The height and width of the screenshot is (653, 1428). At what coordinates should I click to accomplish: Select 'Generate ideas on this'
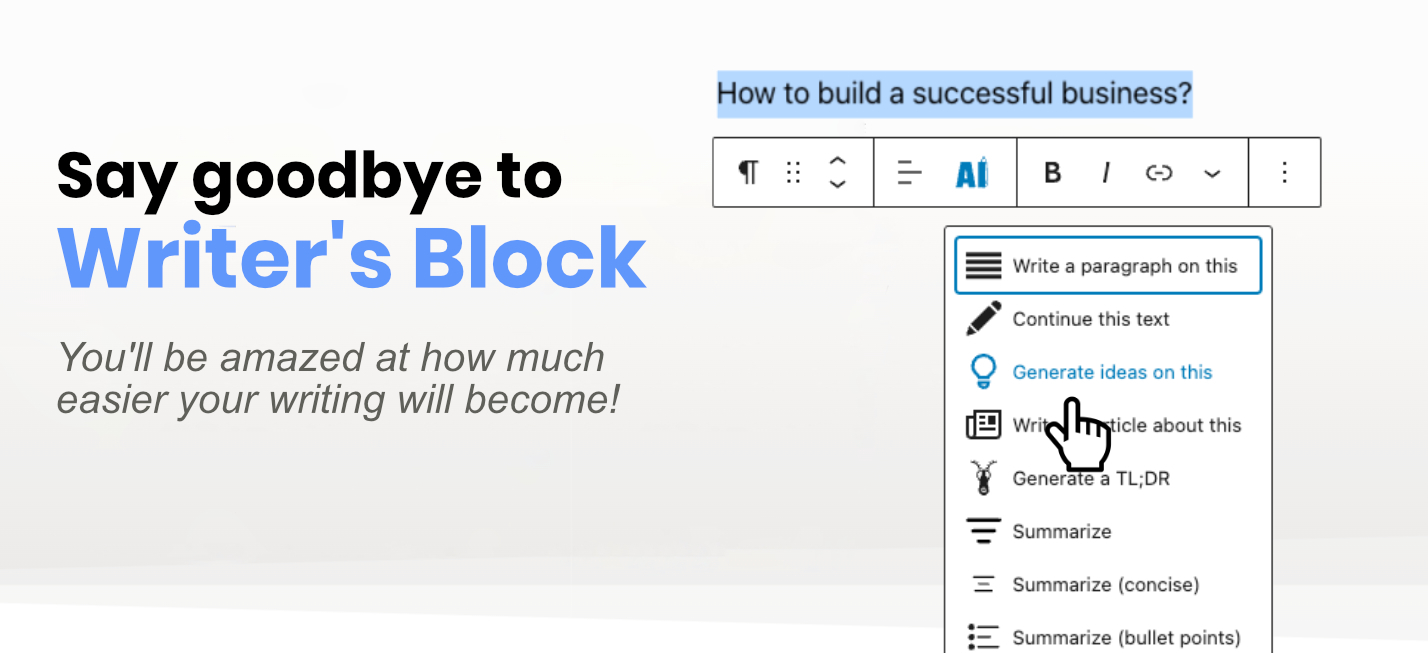pyautogui.click(x=1111, y=372)
